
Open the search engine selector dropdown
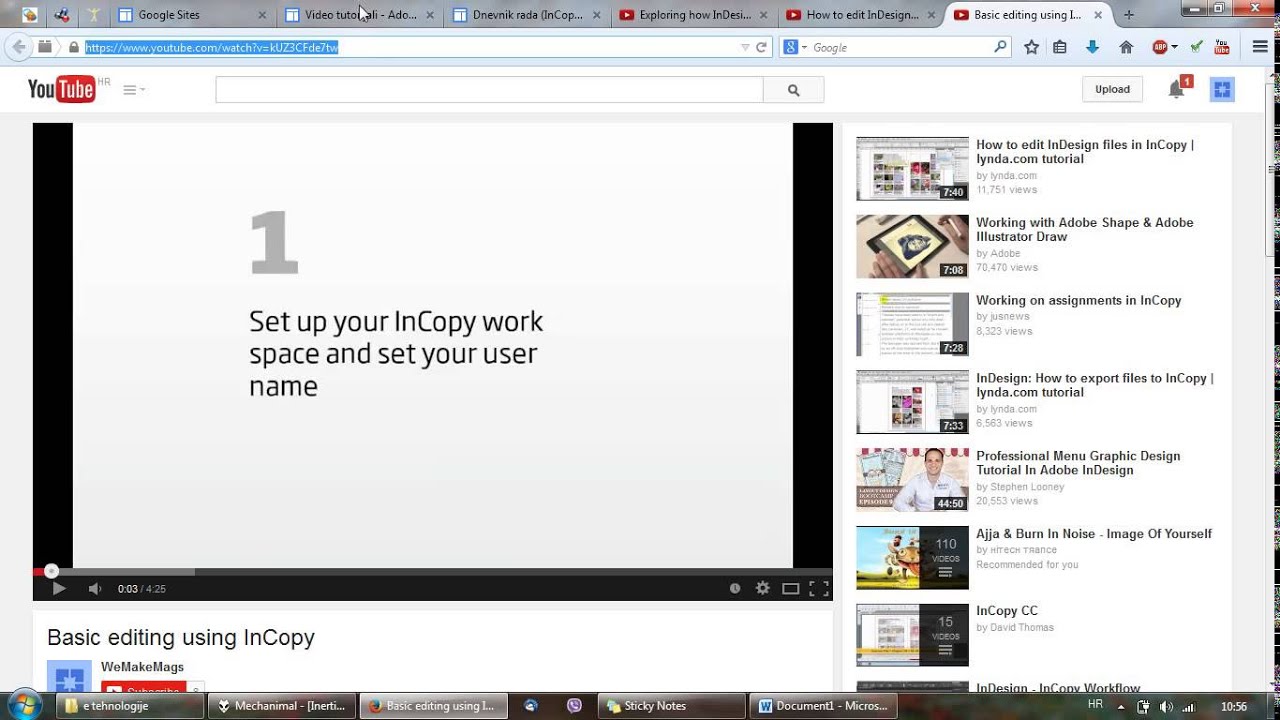point(795,47)
